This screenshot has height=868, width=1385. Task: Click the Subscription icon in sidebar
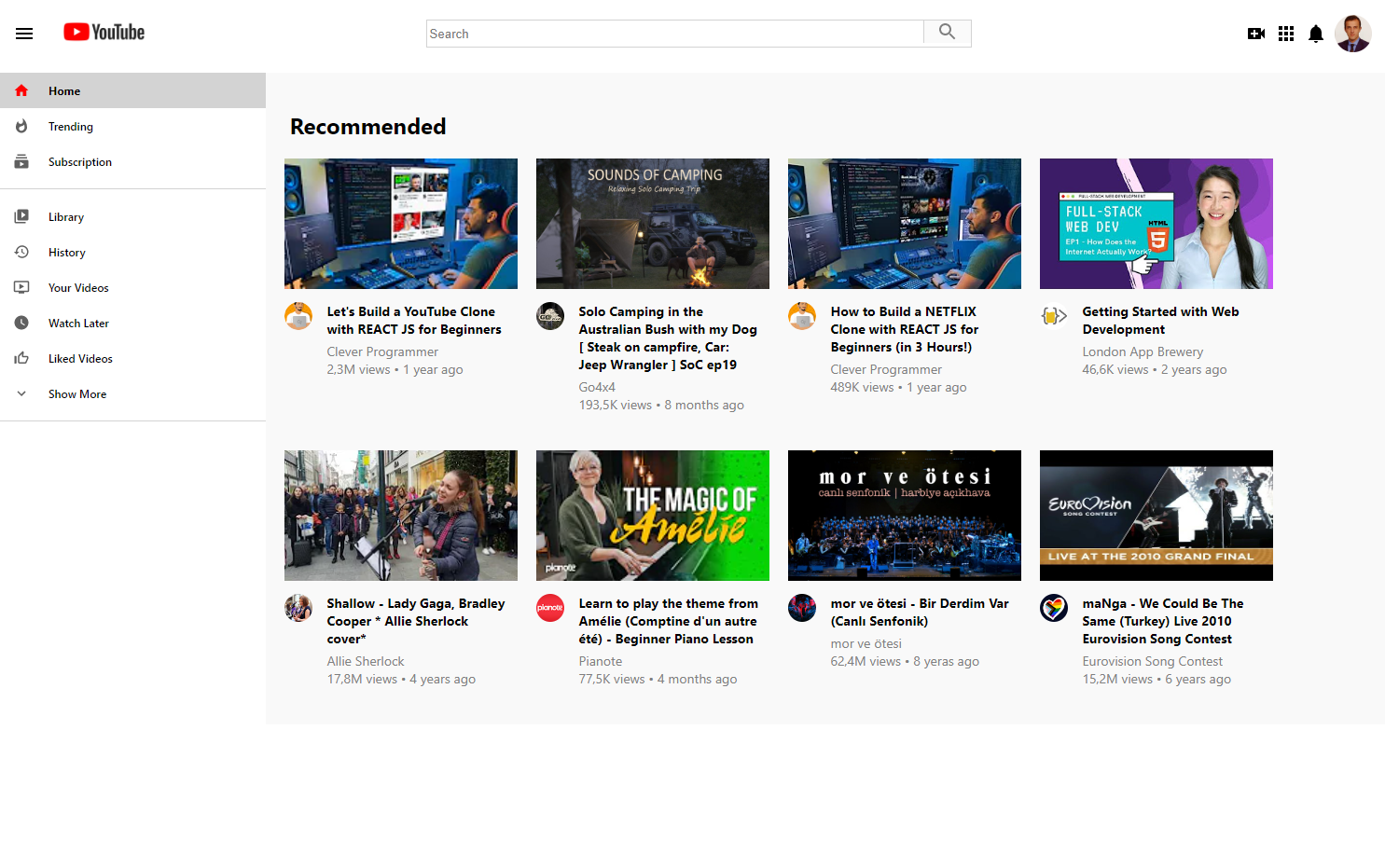21,161
